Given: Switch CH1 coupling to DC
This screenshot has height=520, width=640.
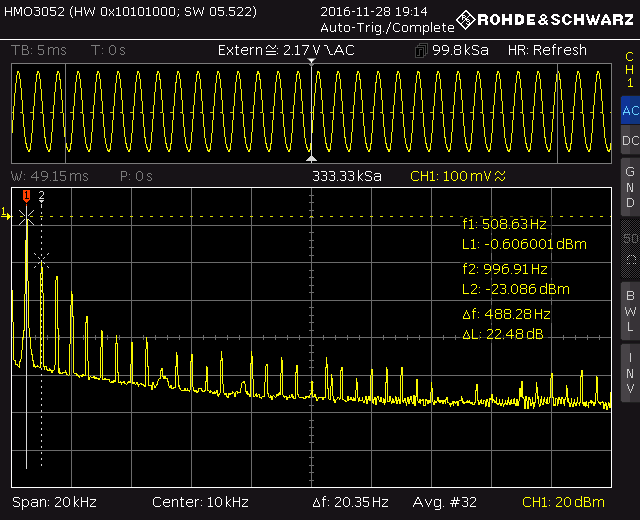Looking at the screenshot, I should [x=629, y=142].
